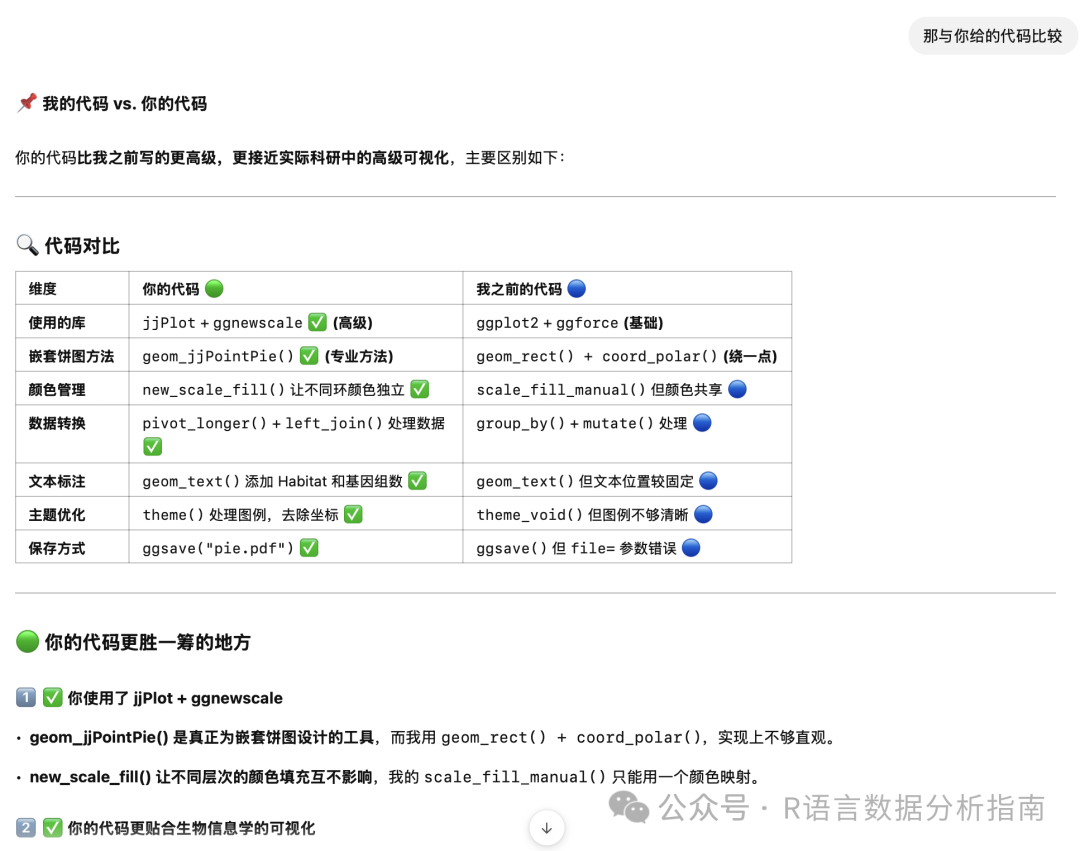Click the ggsave() 但 file= 参数错误 text
Image resolution: width=1080 pixels, height=851 pixels.
577,549
